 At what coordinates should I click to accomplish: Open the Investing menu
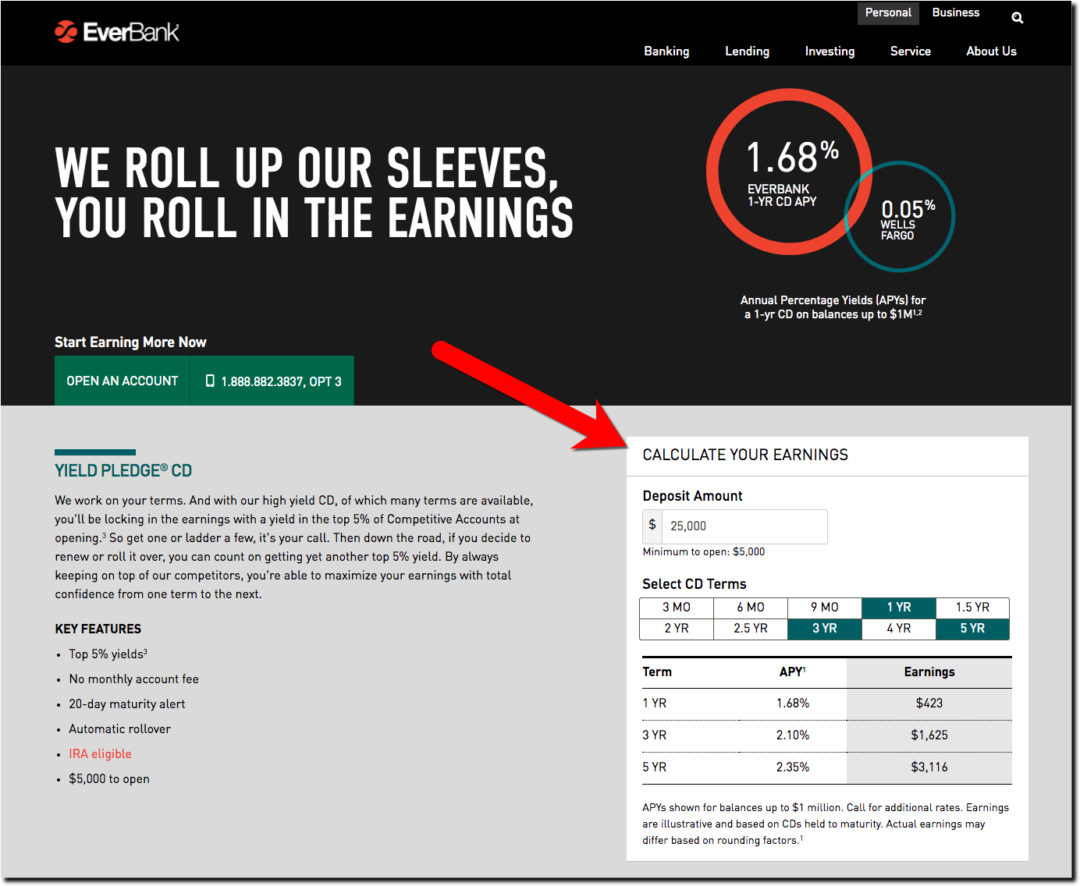pyautogui.click(x=830, y=51)
